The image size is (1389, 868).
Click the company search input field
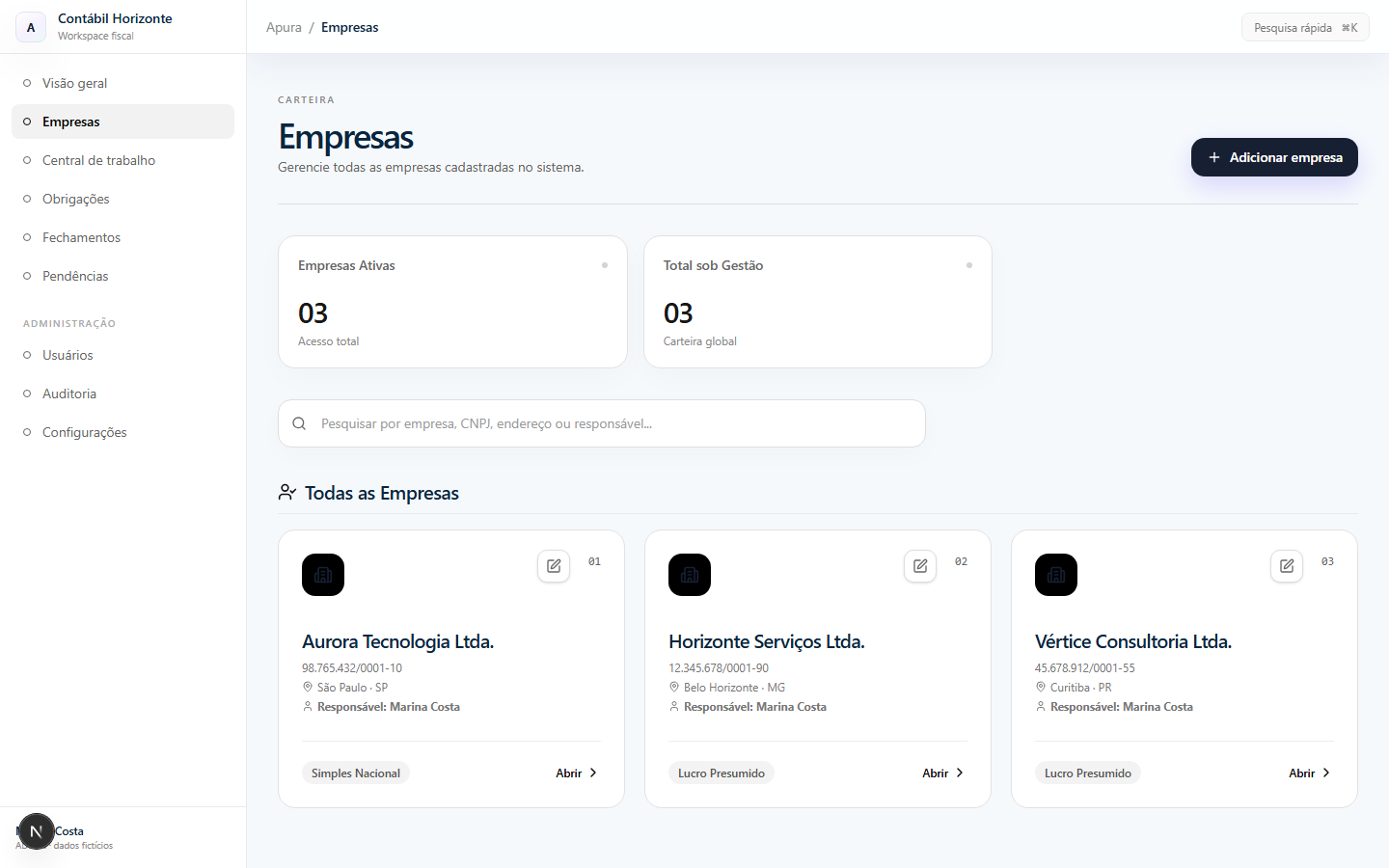click(x=602, y=423)
